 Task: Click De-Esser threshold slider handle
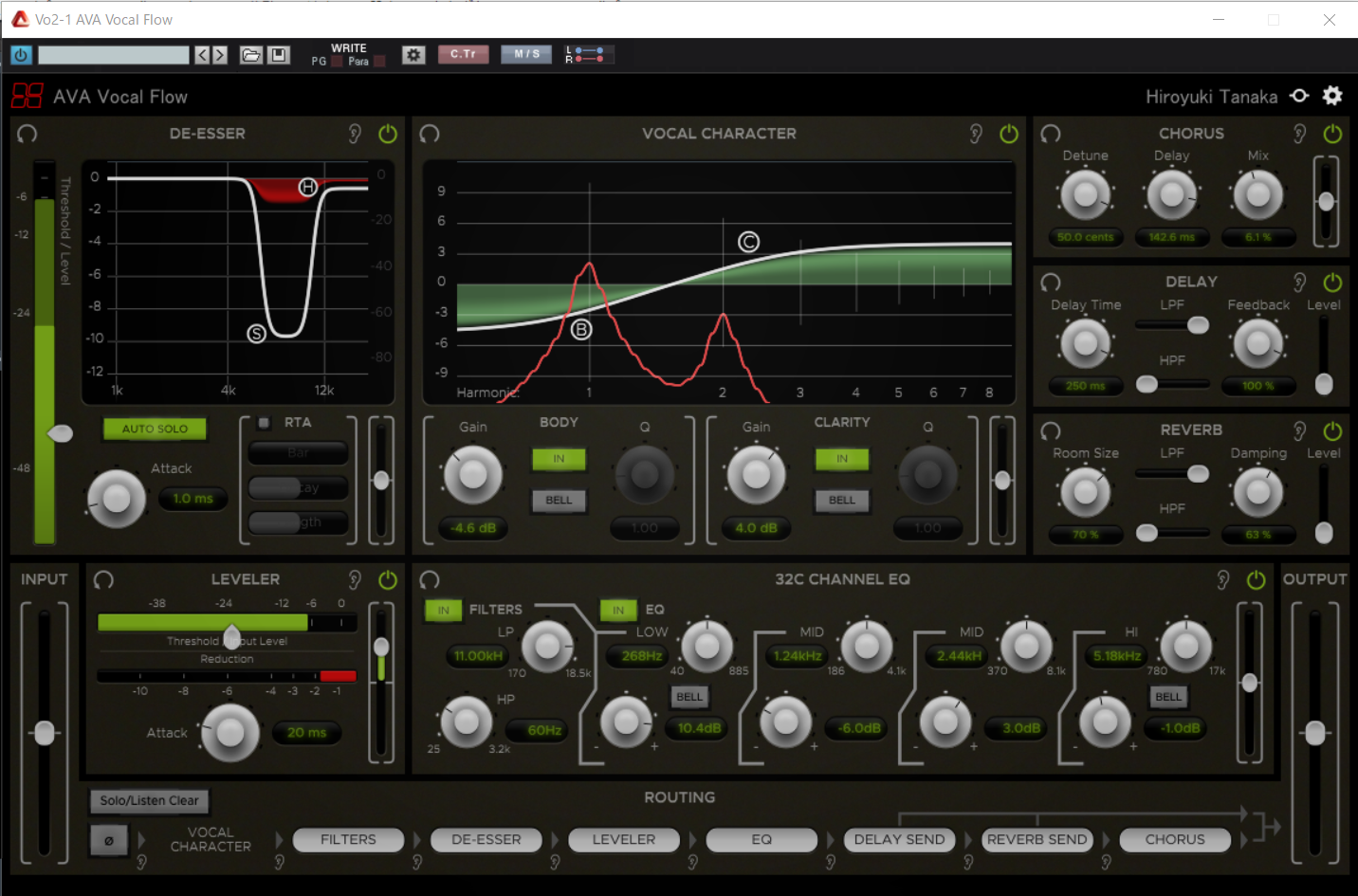click(x=60, y=433)
